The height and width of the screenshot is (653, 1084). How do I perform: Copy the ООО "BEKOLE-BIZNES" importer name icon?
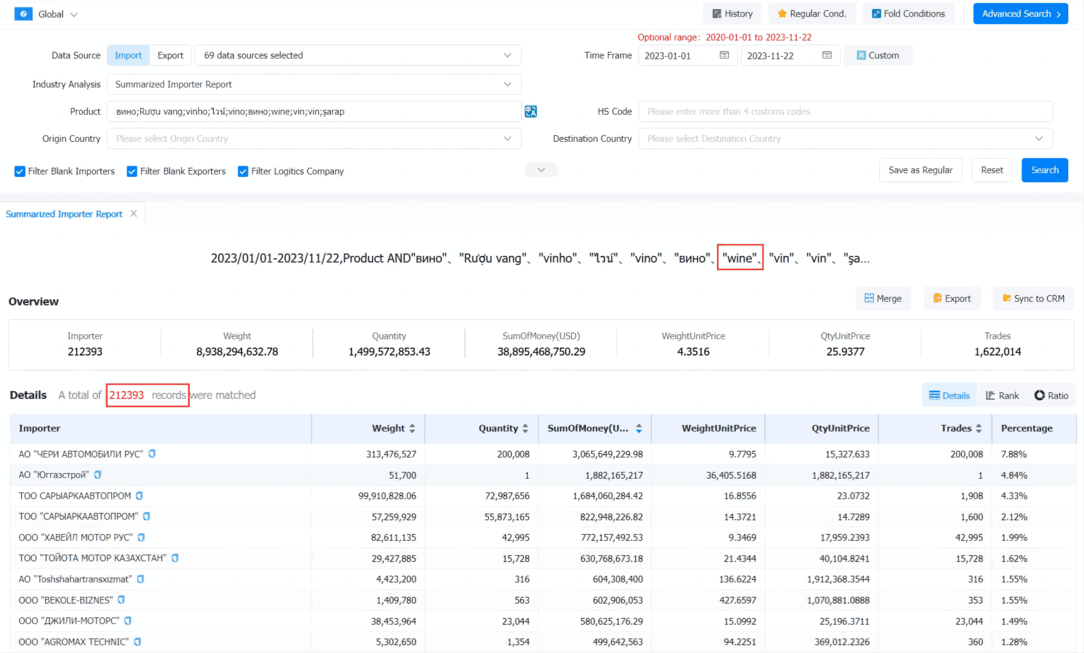click(121, 600)
